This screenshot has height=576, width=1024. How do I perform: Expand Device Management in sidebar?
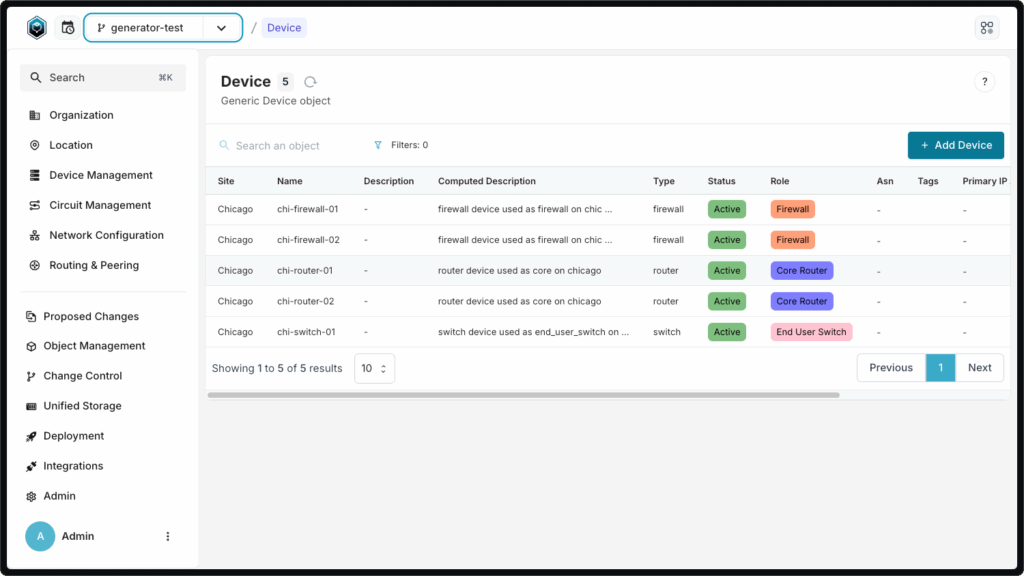[x=101, y=175]
